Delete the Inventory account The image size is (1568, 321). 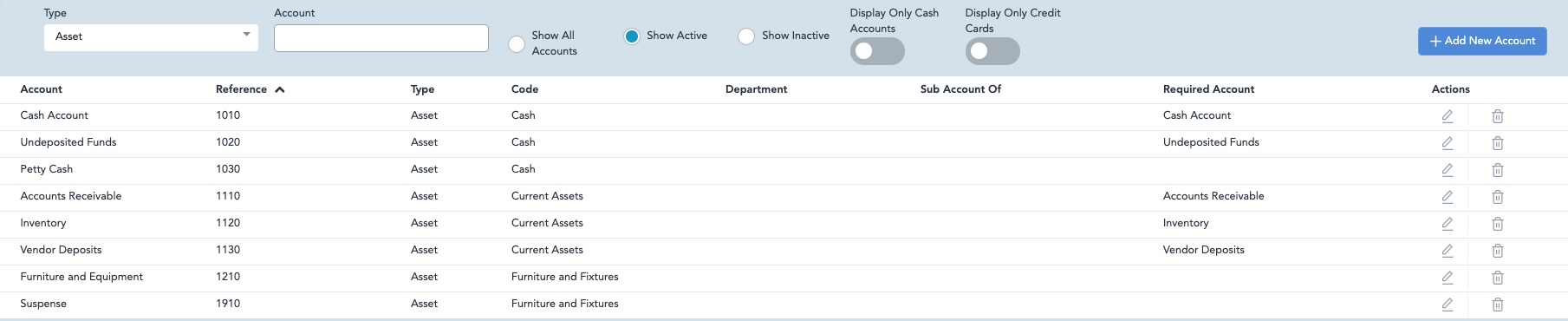(1497, 224)
